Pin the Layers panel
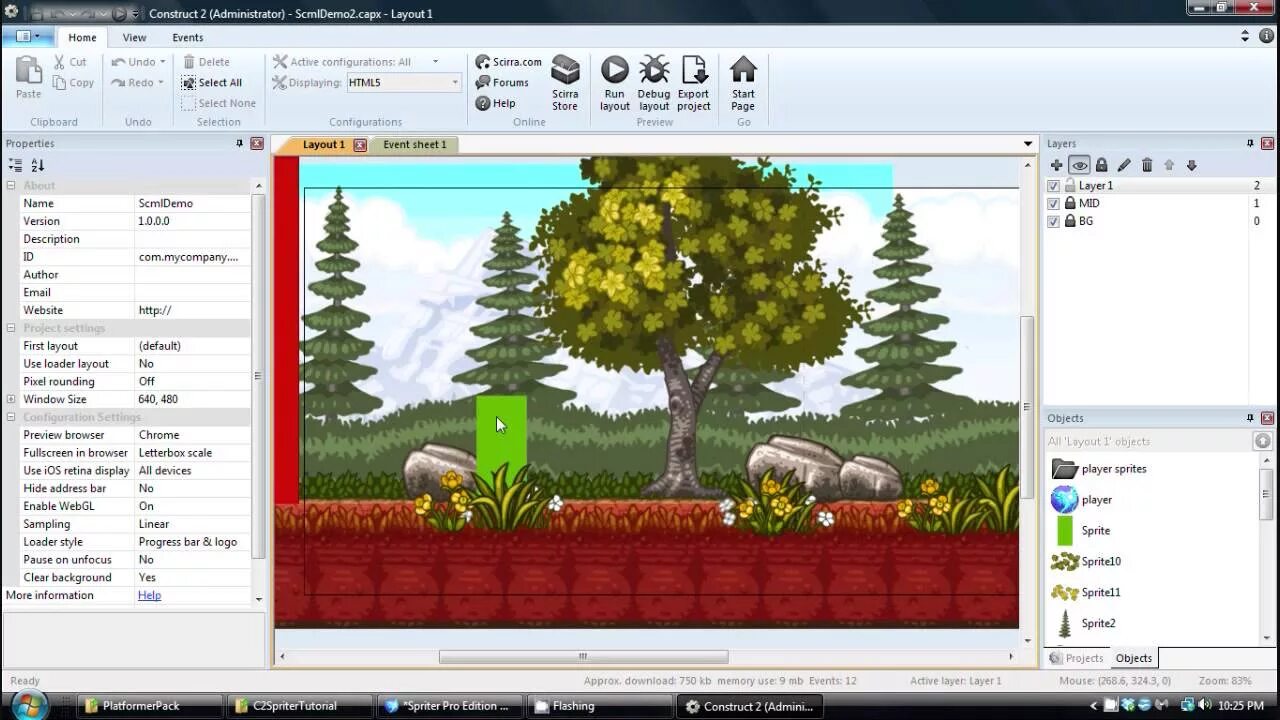1280x720 pixels. (x=1250, y=143)
